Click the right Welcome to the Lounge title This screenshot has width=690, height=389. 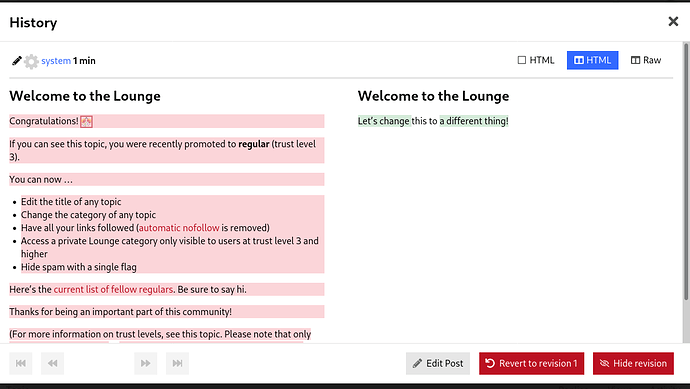point(433,96)
